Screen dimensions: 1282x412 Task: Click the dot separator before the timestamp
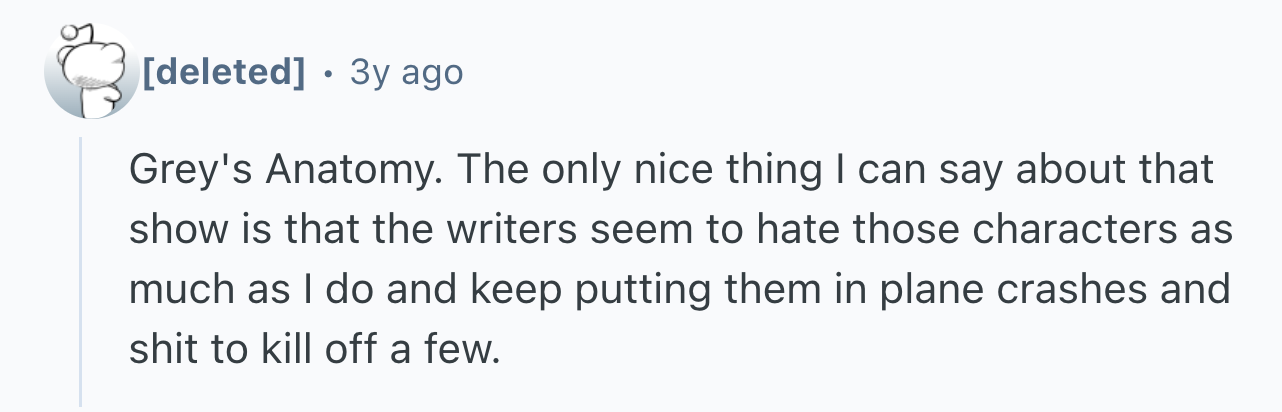click(x=327, y=73)
